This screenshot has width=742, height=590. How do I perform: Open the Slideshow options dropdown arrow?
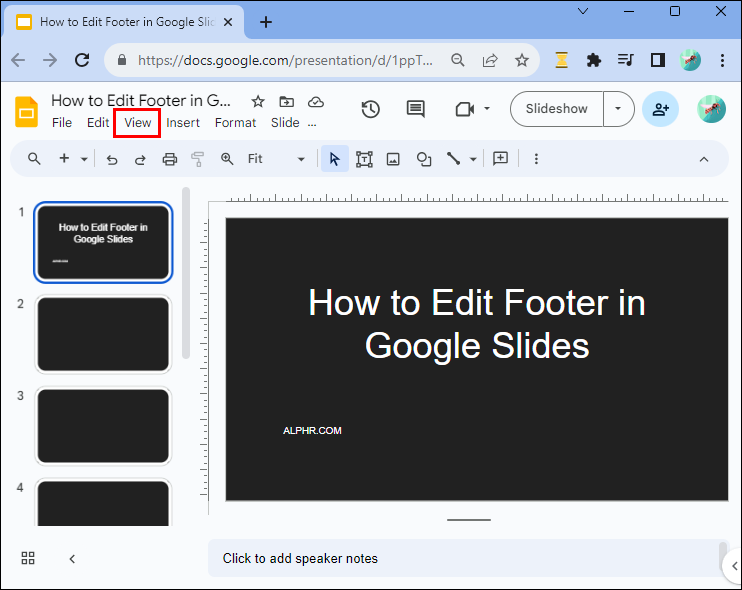tap(619, 109)
